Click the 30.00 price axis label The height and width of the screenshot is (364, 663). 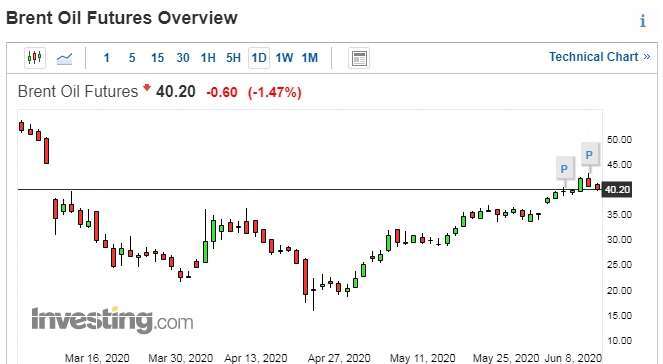pyautogui.click(x=619, y=240)
